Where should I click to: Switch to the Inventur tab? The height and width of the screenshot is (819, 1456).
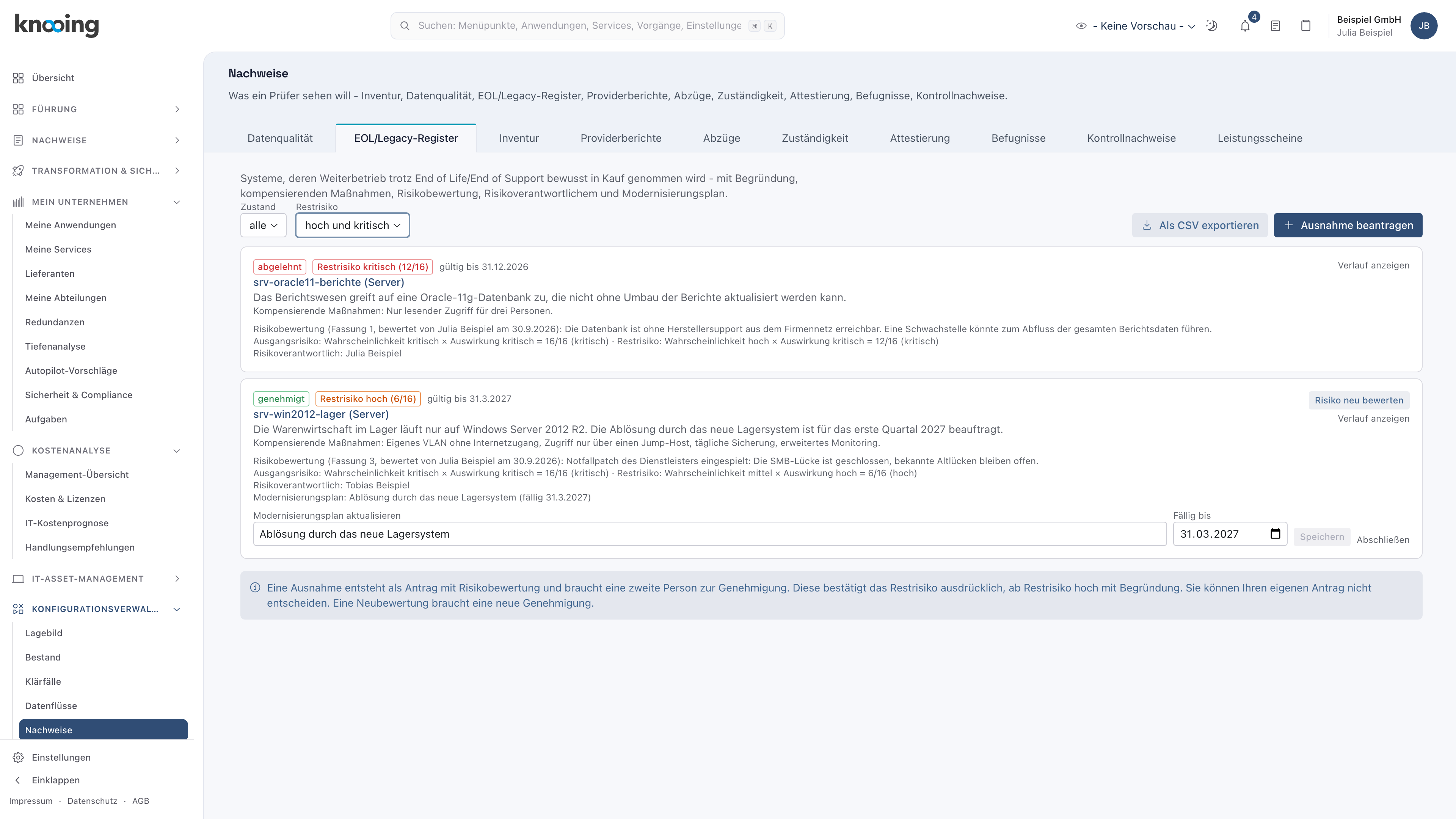519,138
